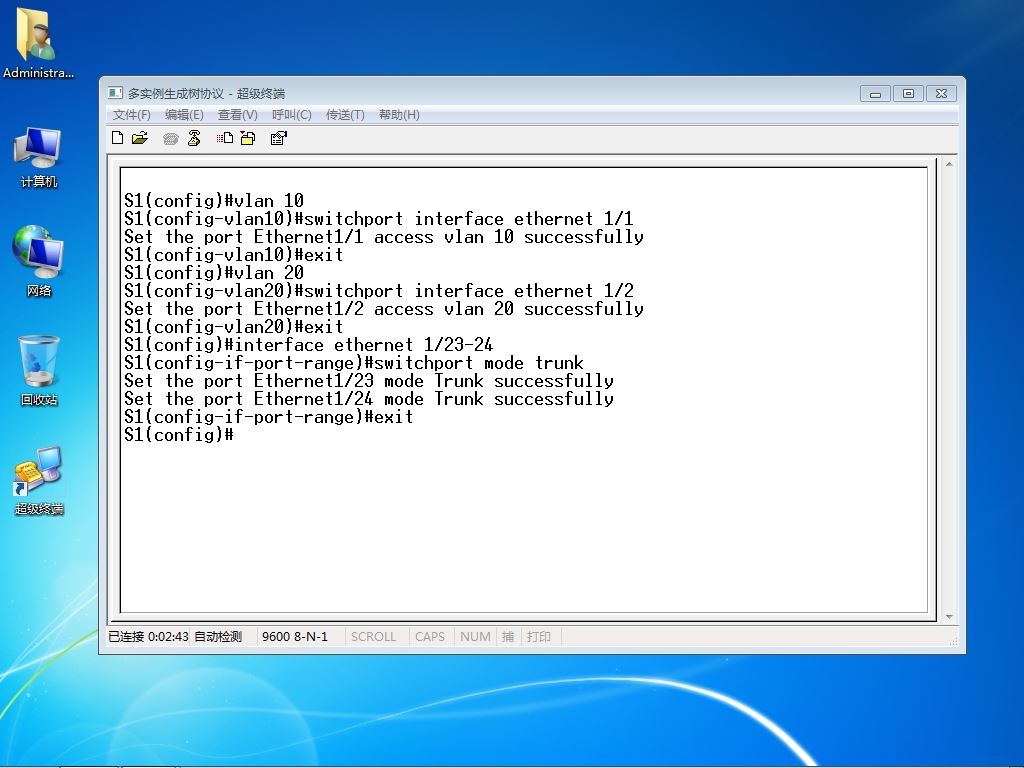Click the scrollbar down arrow

[949, 616]
